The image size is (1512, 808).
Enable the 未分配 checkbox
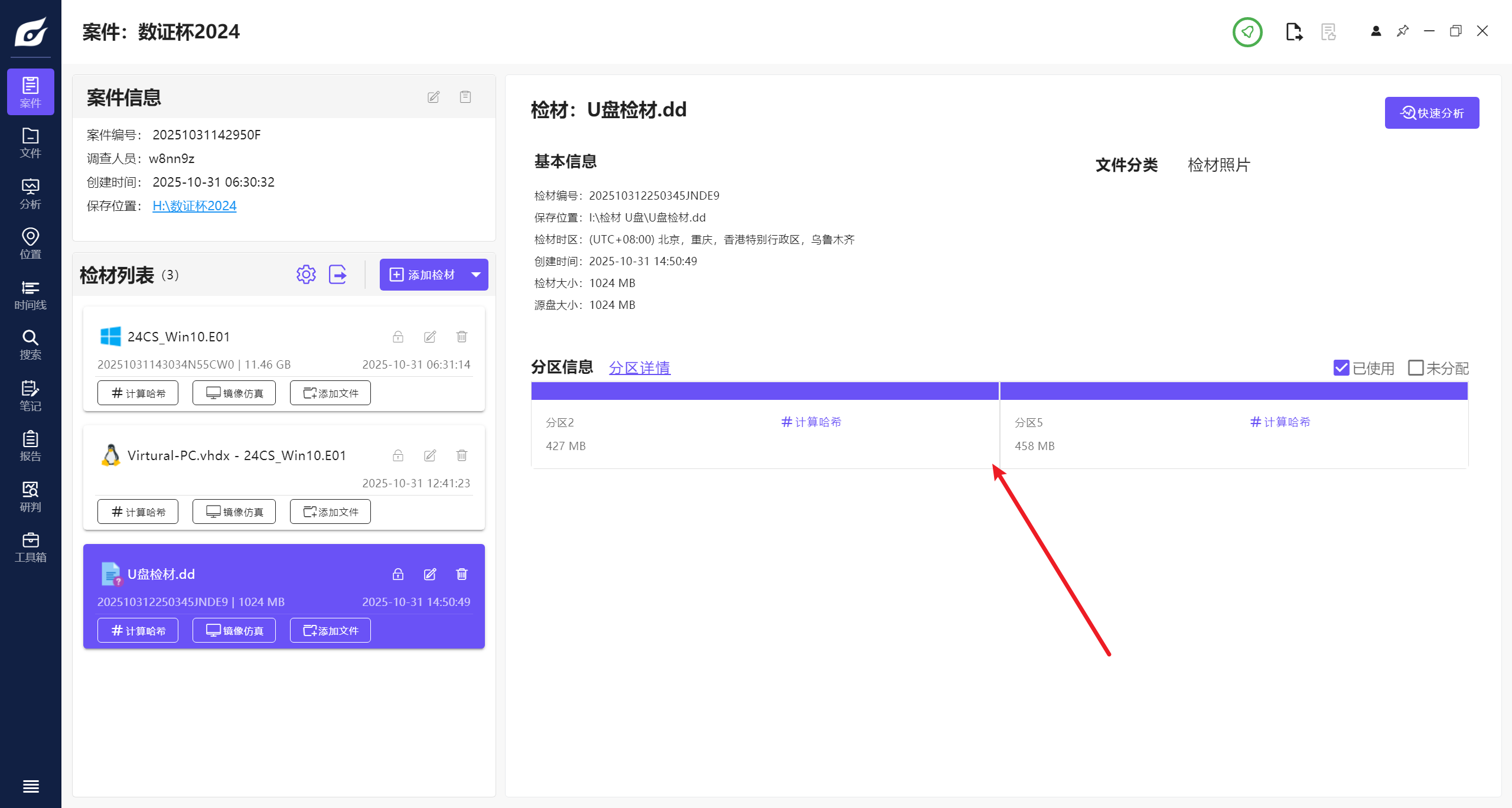[1416, 368]
